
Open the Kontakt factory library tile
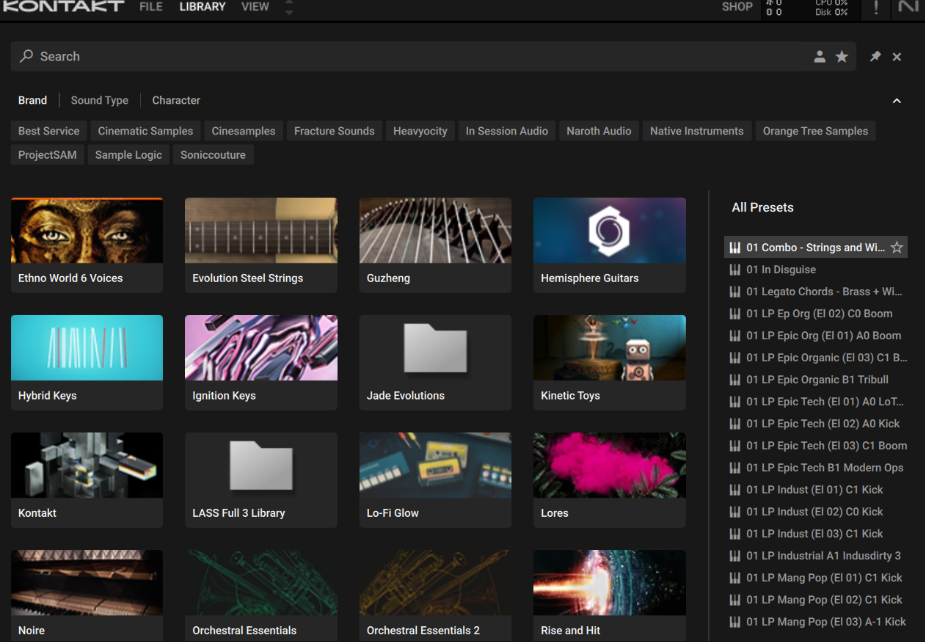(87, 480)
